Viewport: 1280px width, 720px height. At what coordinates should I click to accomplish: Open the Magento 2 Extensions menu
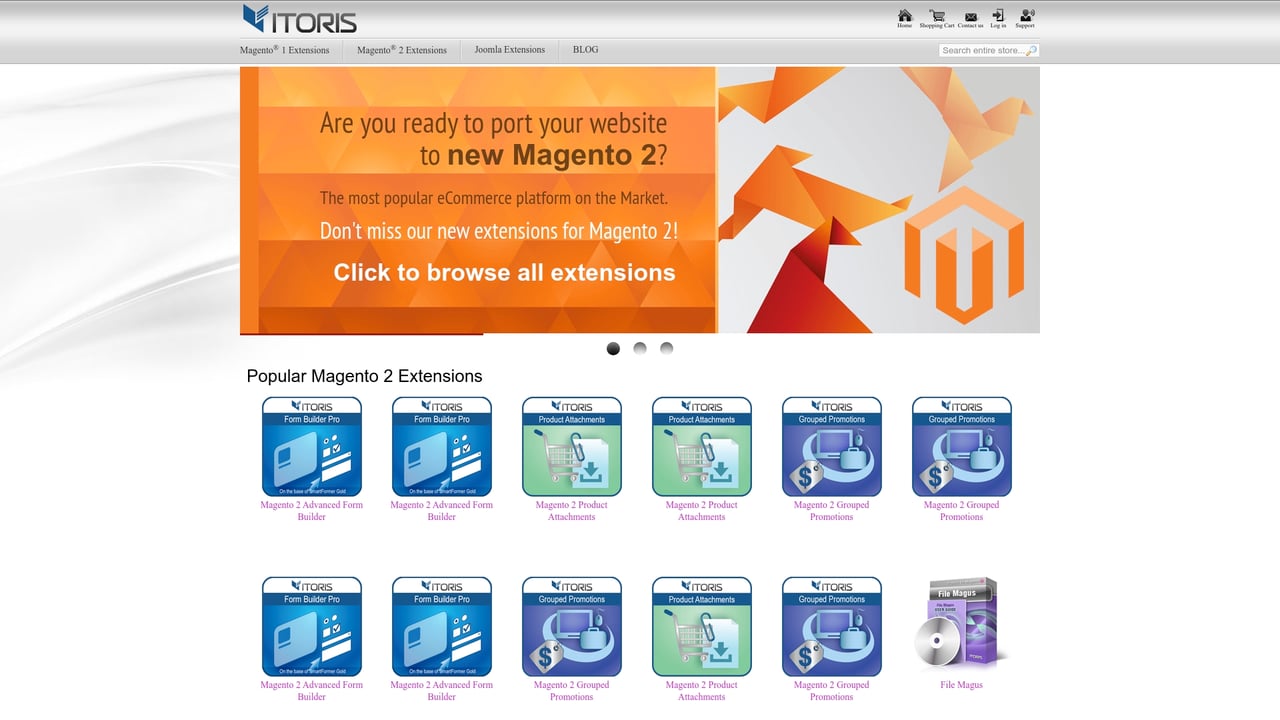(400, 49)
